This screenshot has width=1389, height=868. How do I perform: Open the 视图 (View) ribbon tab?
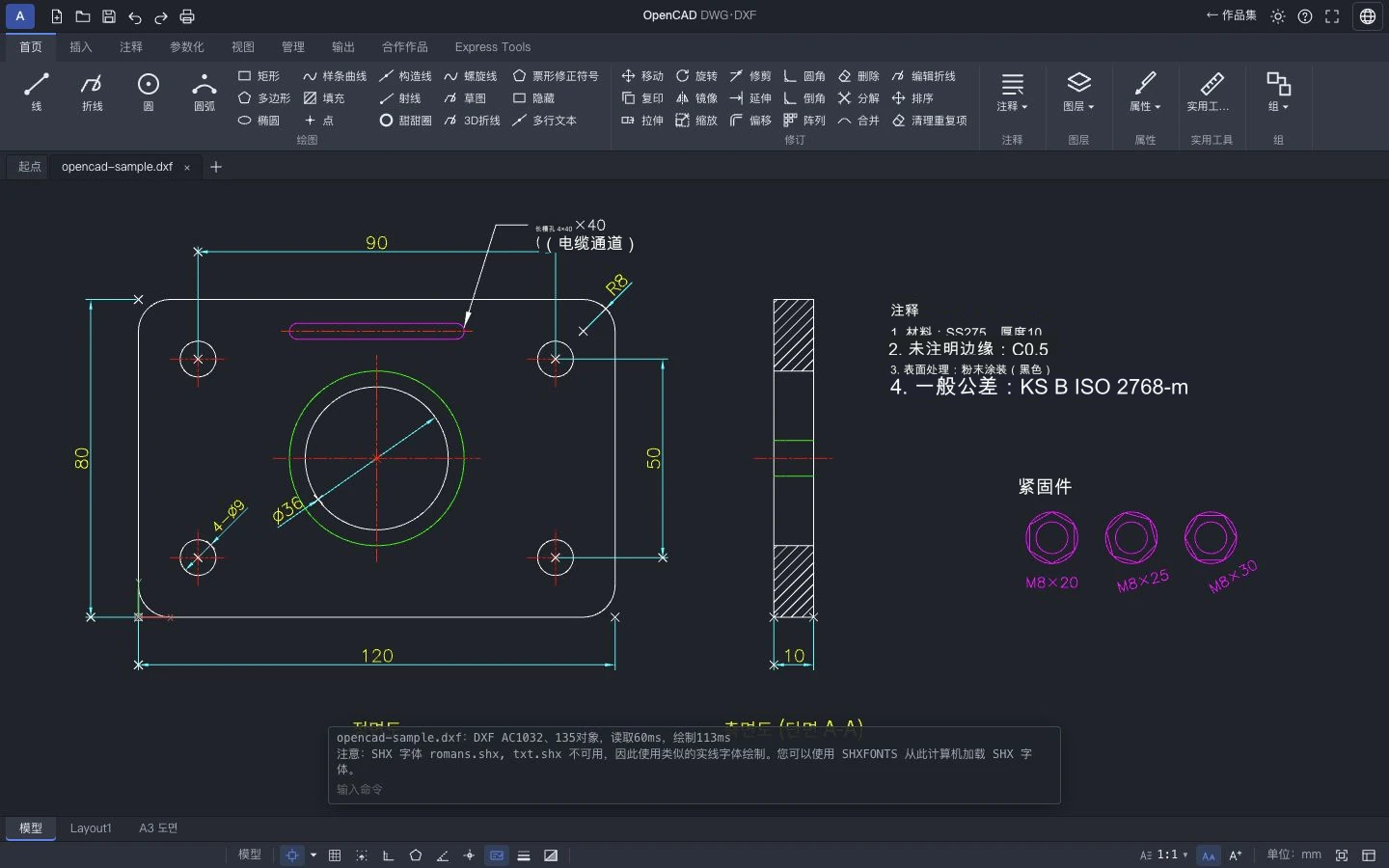pyautogui.click(x=243, y=47)
